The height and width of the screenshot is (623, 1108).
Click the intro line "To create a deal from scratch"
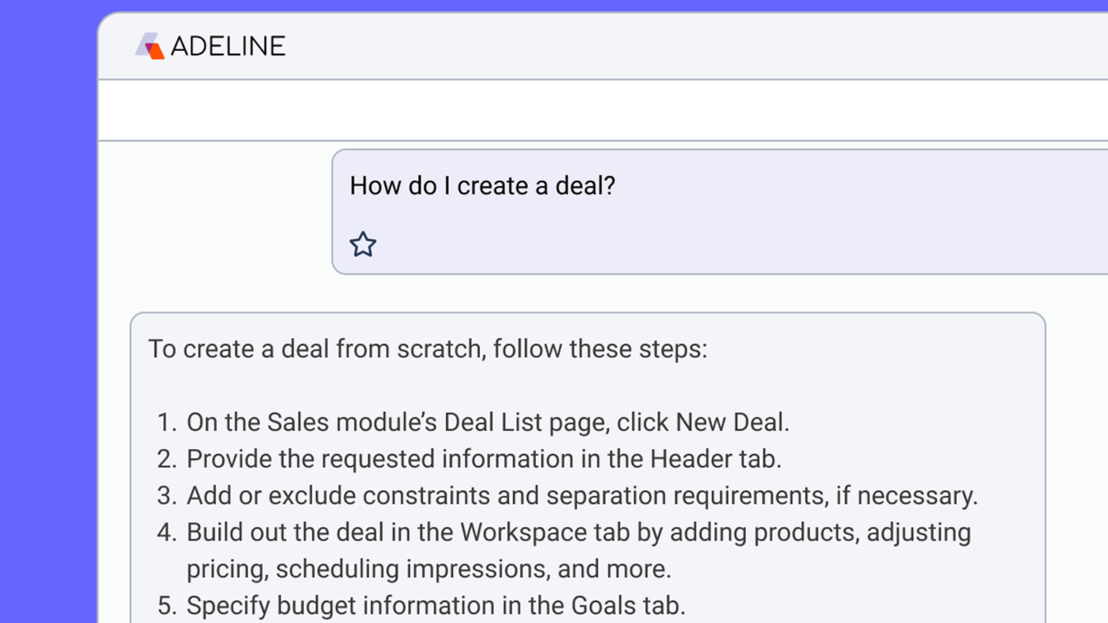point(427,349)
